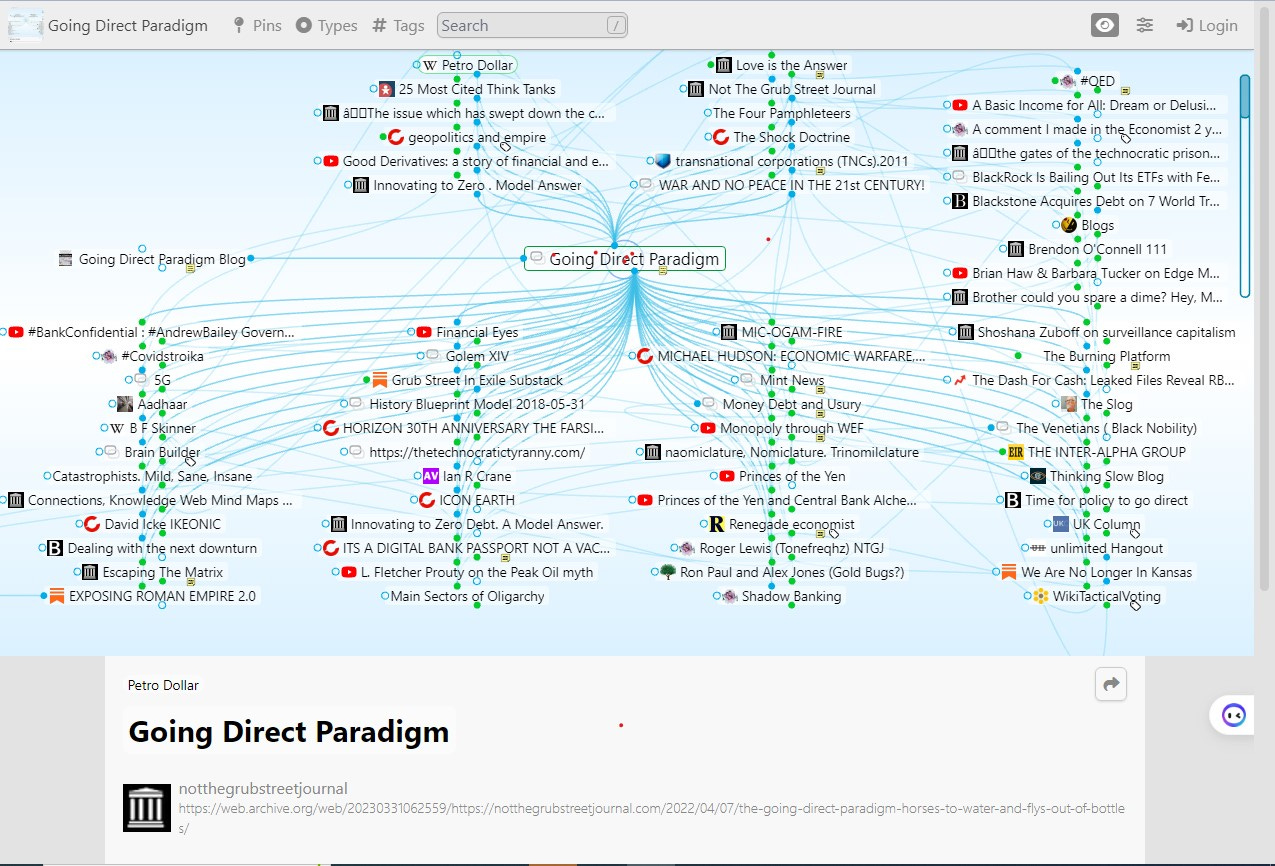The height and width of the screenshot is (866, 1275).
Task: Click the tree icon of Ron Paul and Alex Jones
Action: coord(667,572)
